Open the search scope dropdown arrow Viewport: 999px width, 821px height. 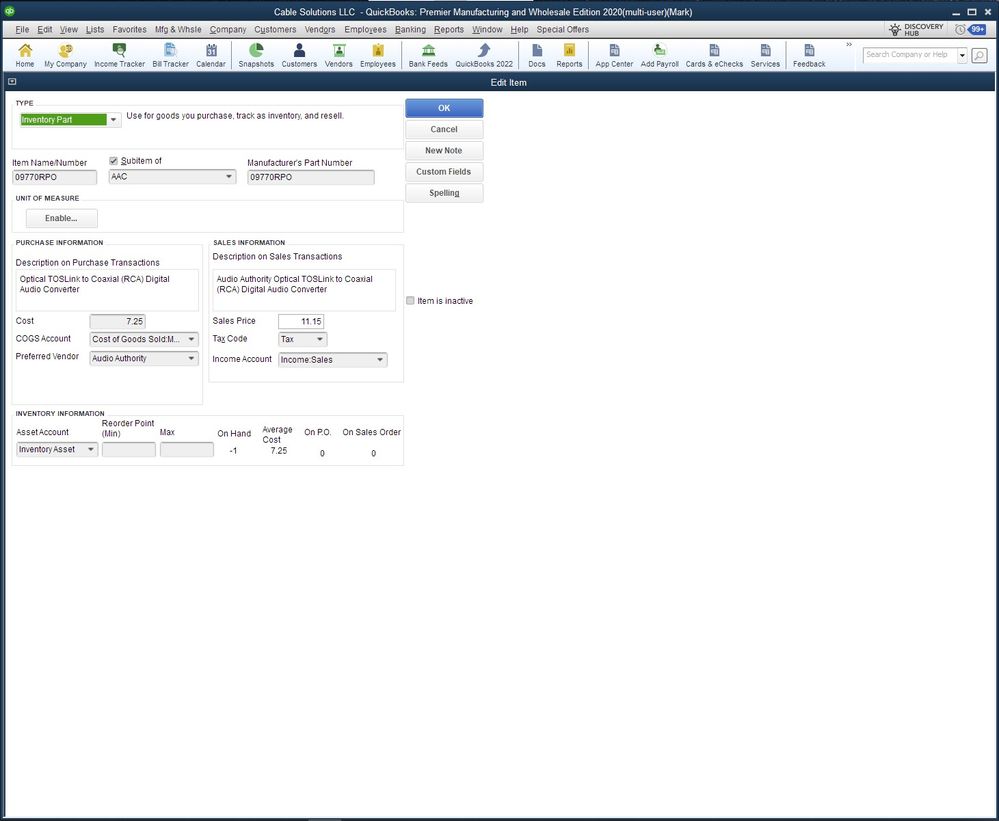click(962, 55)
